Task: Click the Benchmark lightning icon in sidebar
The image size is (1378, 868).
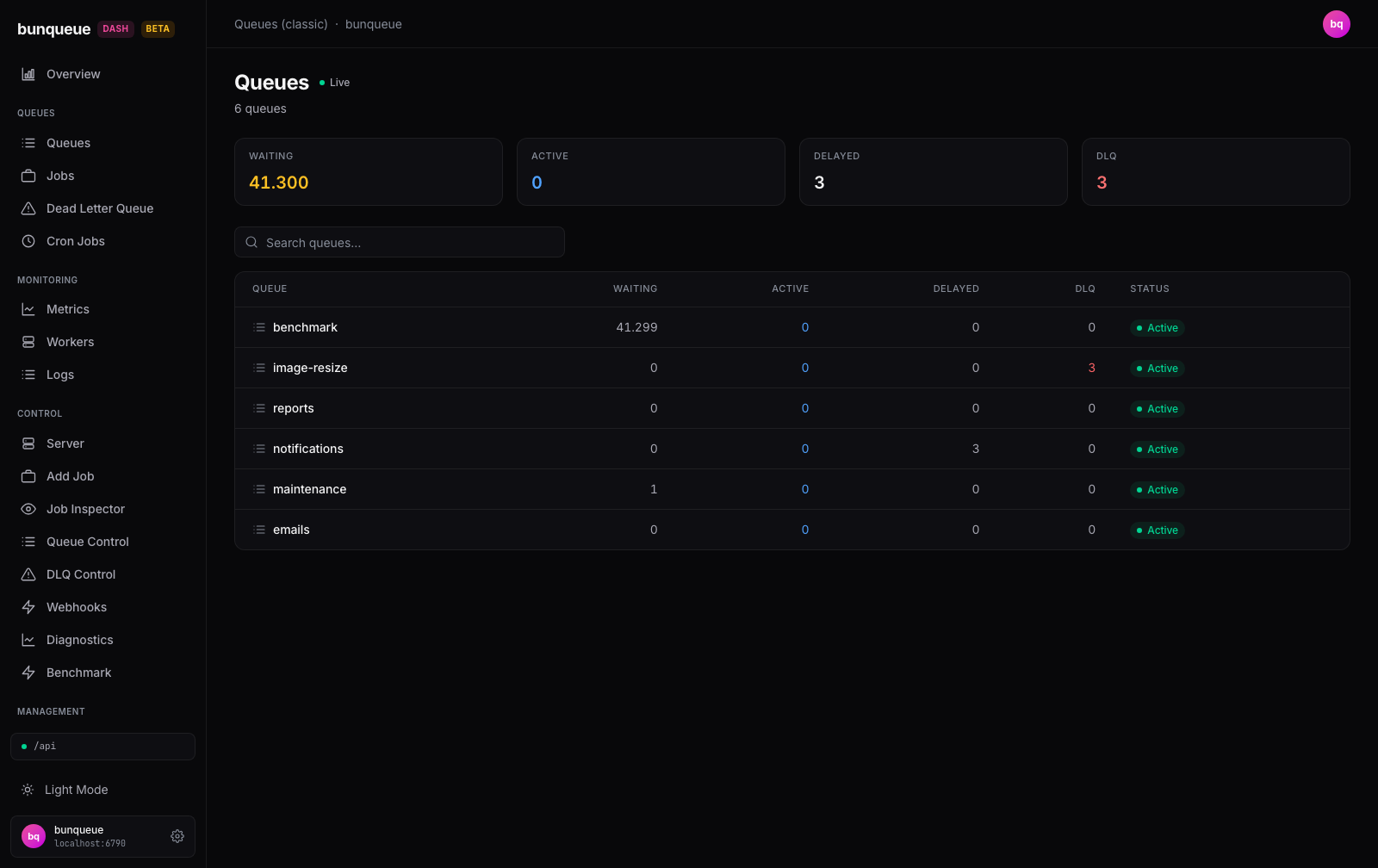Action: tap(28, 673)
